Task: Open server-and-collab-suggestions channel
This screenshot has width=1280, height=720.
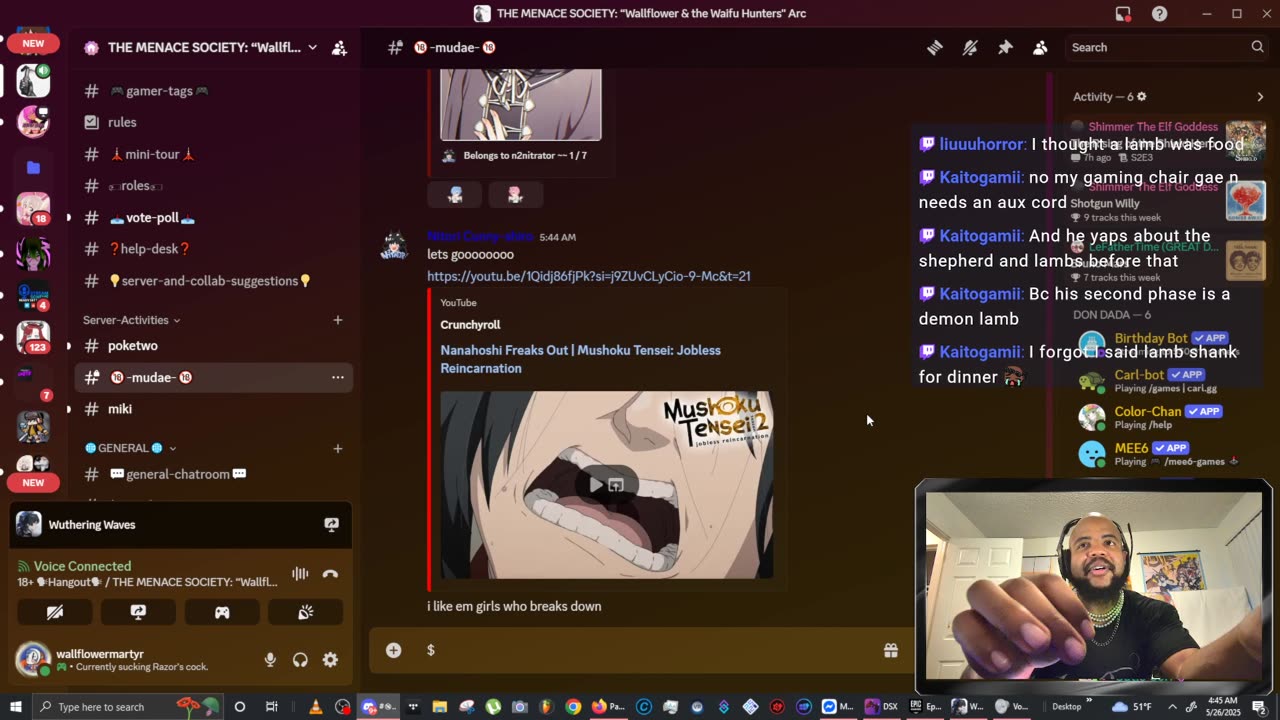Action: click(213, 281)
